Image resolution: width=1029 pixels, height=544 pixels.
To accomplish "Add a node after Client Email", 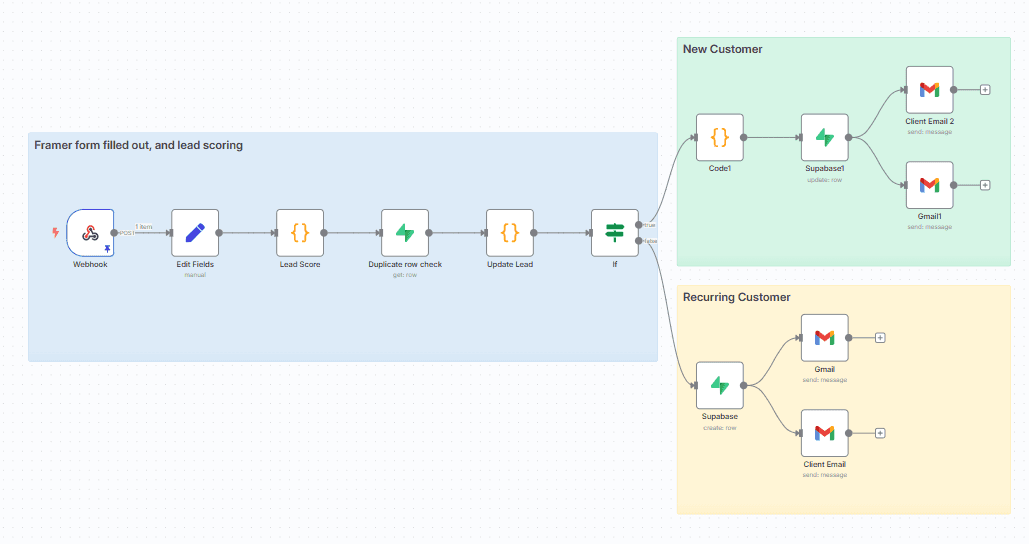I will 880,433.
